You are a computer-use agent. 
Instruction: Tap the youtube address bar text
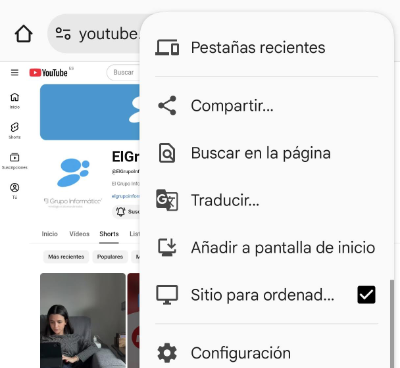pos(109,34)
